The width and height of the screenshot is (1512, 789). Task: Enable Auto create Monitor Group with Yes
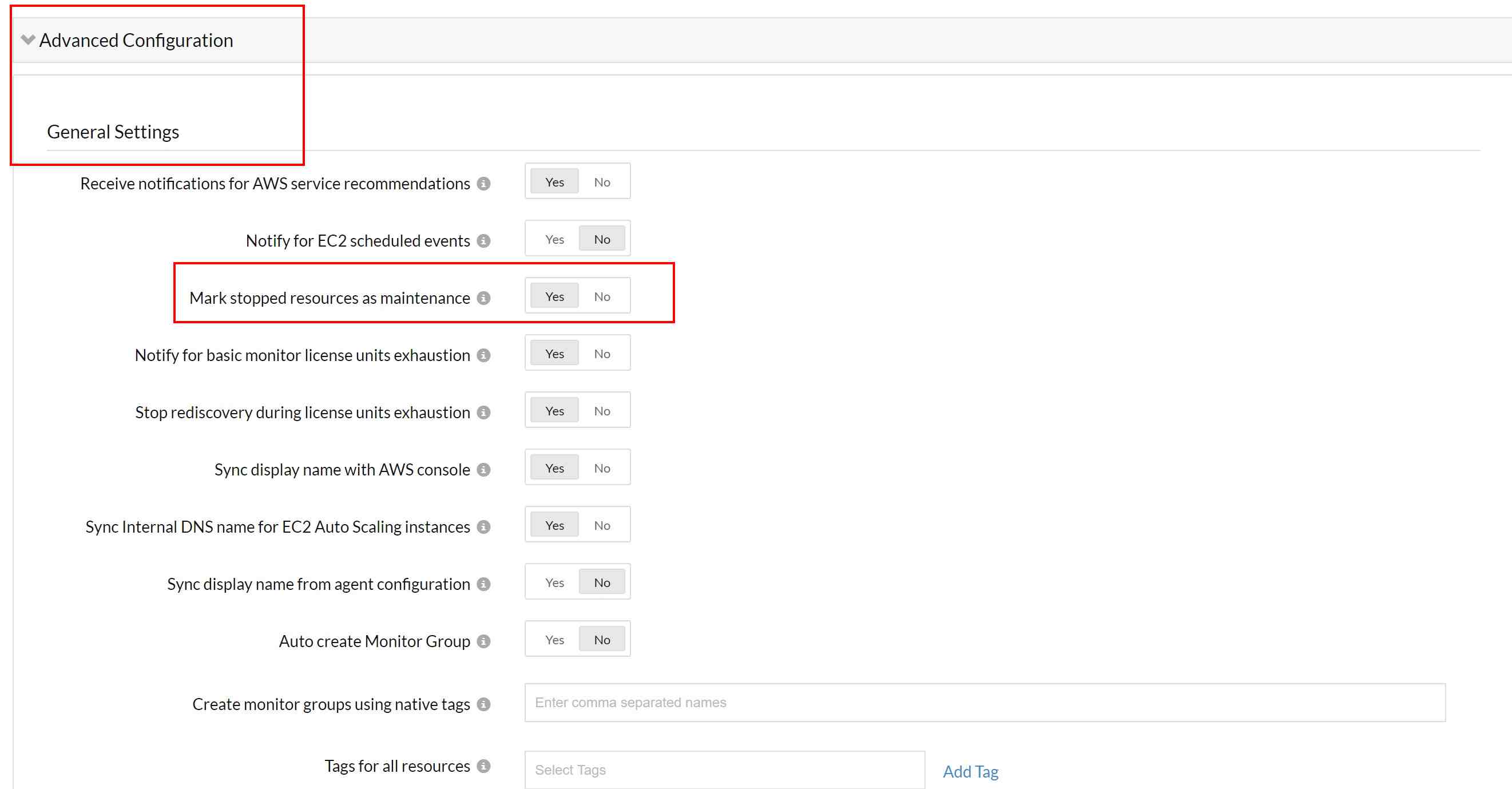coord(554,640)
